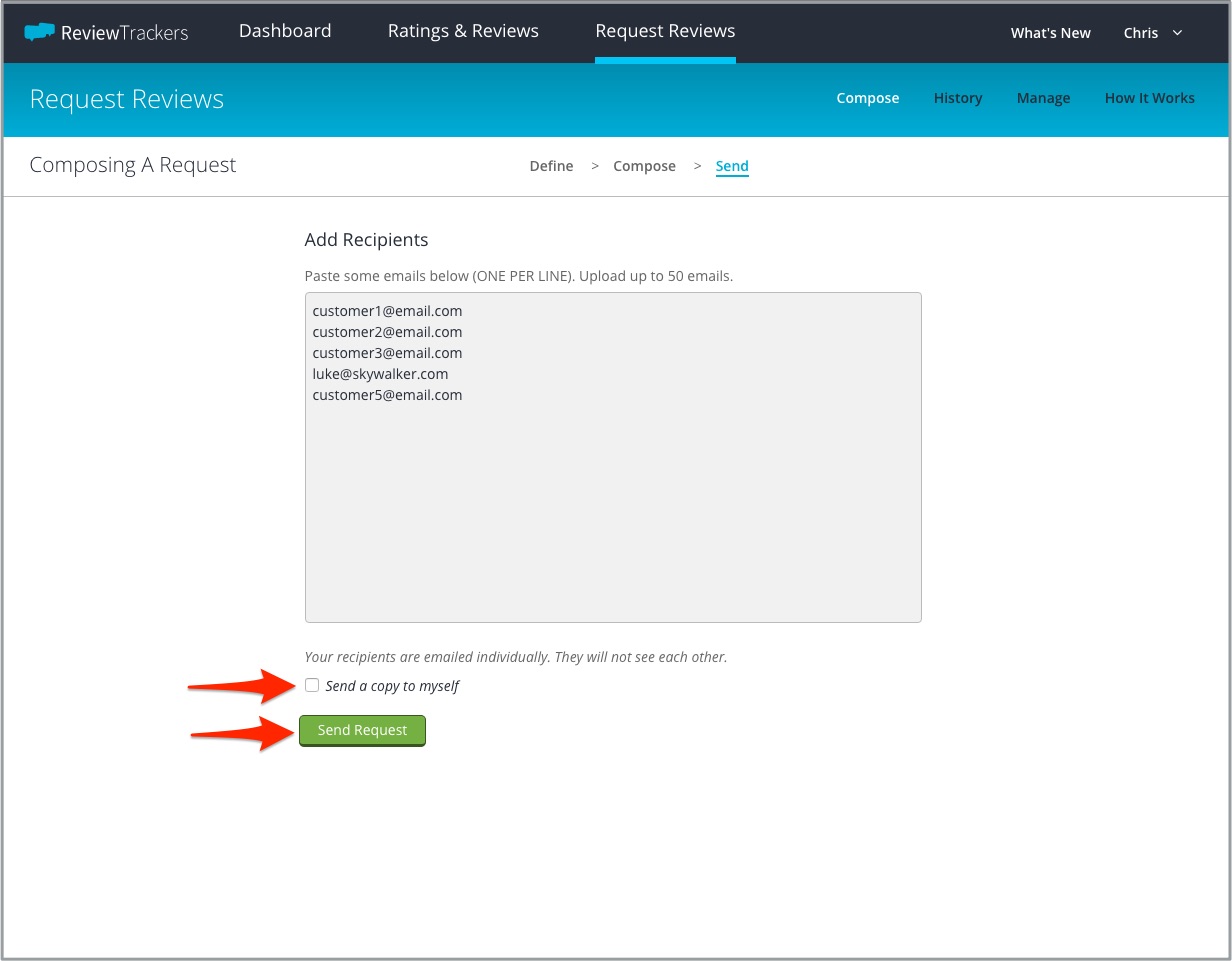Select the Send step in breadcrumb
The height and width of the screenshot is (961, 1232).
732,166
